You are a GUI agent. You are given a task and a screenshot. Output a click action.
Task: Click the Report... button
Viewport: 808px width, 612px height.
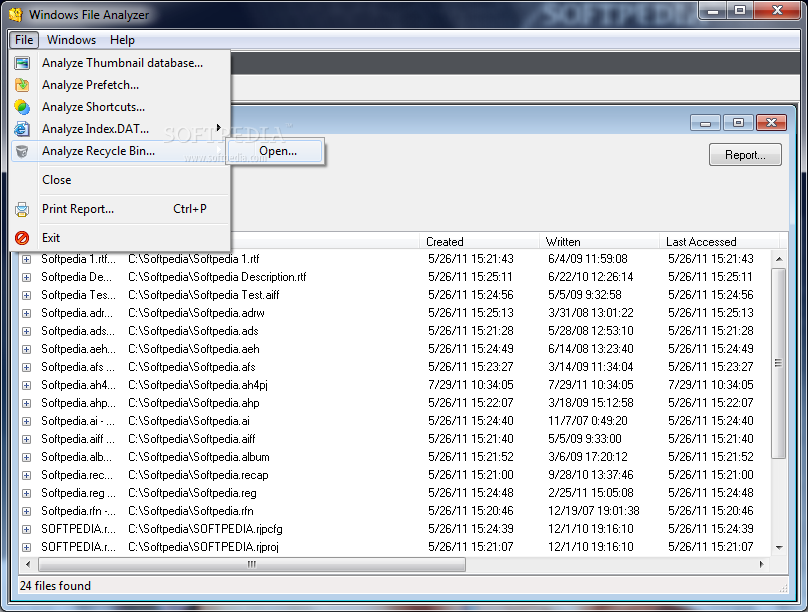745,155
